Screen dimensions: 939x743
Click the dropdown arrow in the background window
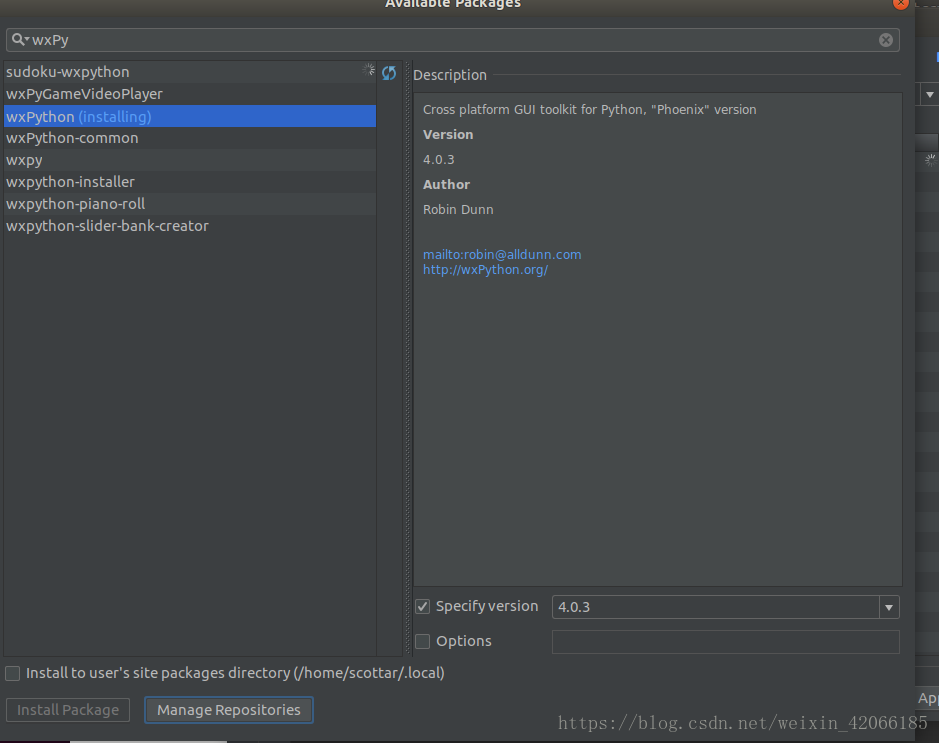(929, 95)
